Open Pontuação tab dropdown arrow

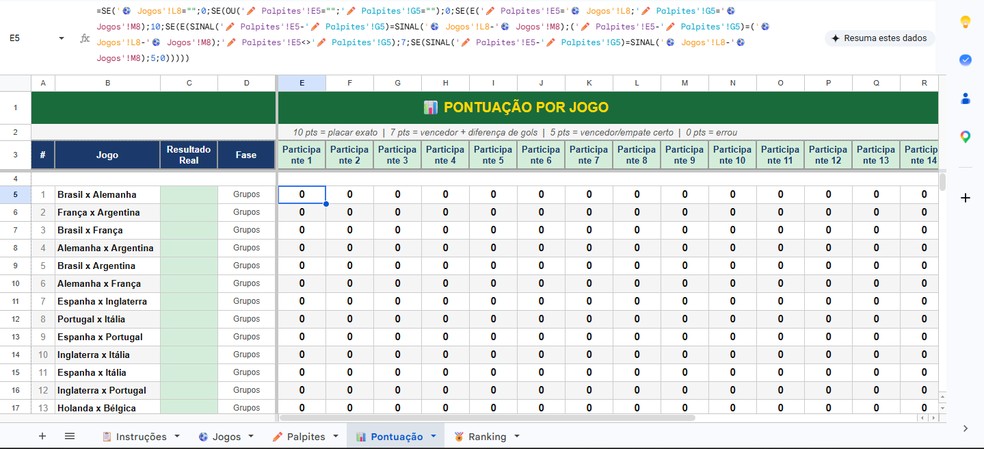pos(434,436)
